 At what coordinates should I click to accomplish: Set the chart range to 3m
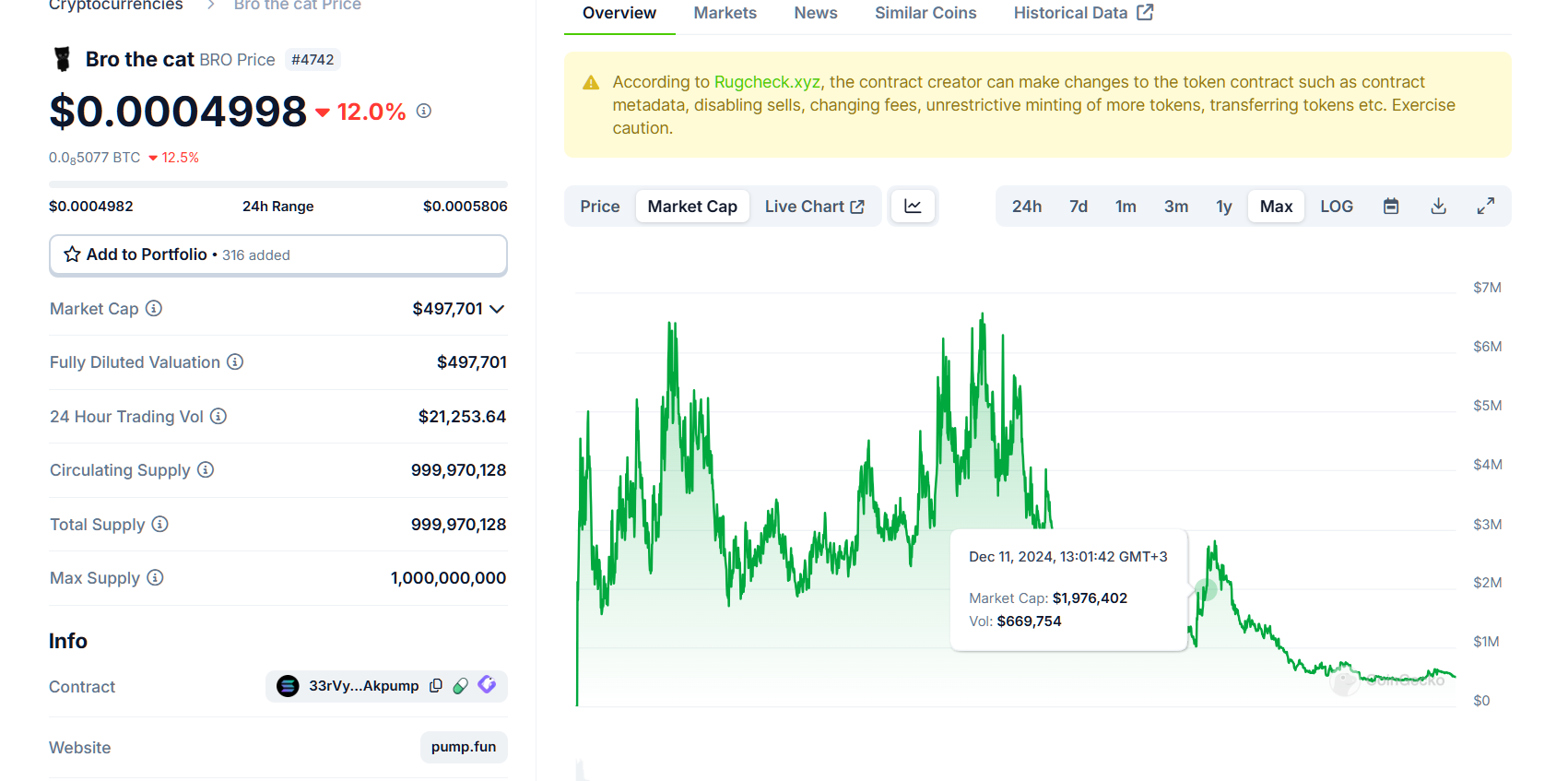tap(1176, 207)
